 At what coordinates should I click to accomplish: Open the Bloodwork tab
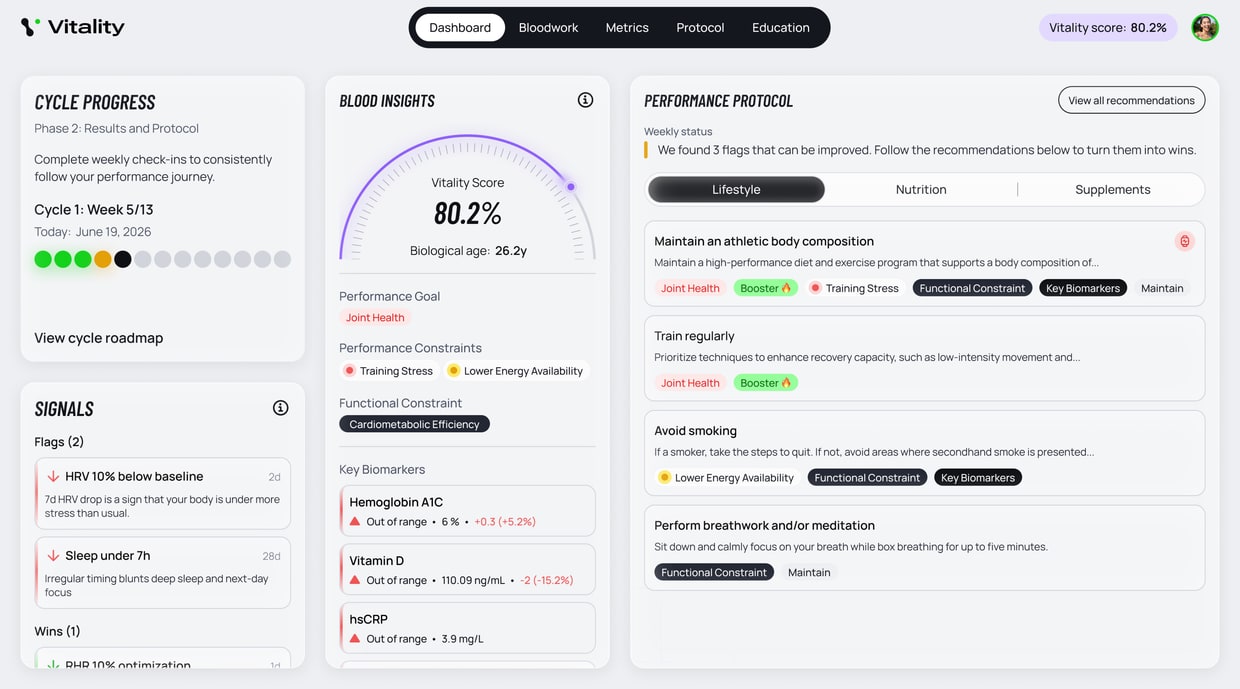pyautogui.click(x=548, y=27)
